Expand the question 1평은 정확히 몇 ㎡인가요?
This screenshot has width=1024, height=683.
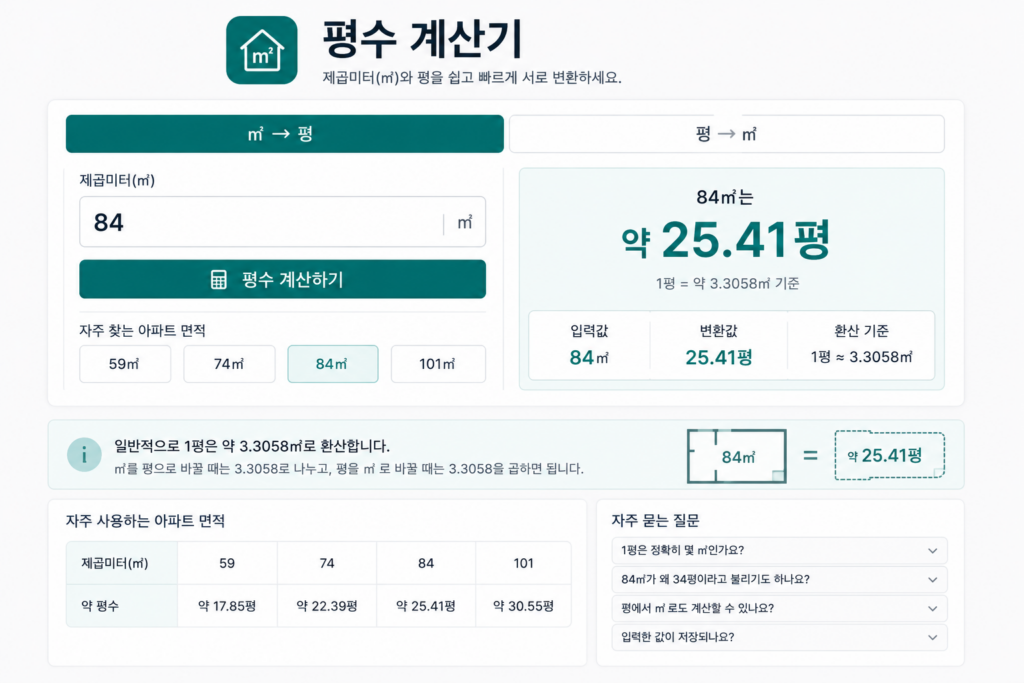pyautogui.click(x=779, y=550)
